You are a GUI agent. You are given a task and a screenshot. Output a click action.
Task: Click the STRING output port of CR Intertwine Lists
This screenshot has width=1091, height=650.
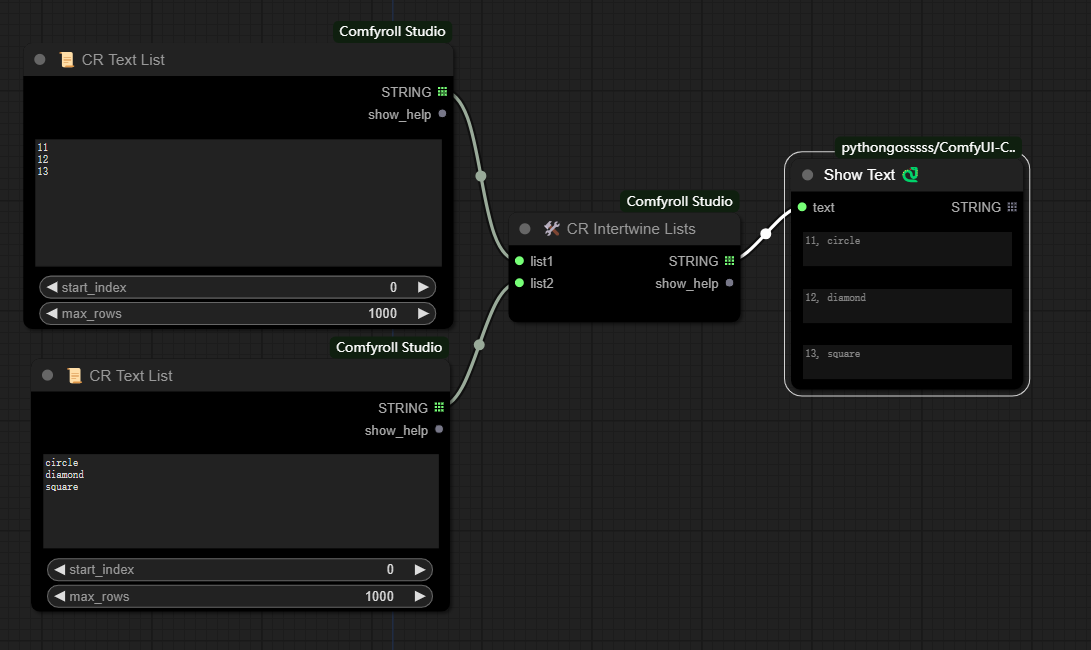pyautogui.click(x=729, y=261)
